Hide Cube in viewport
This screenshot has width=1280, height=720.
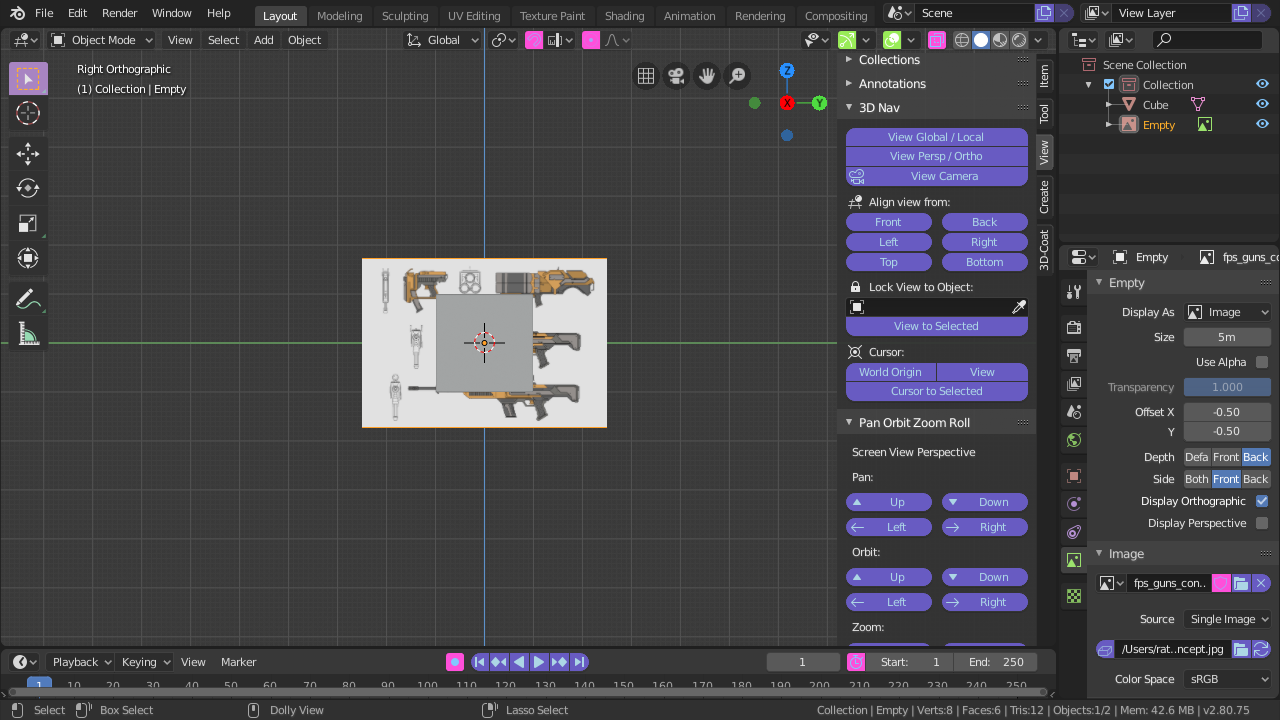click(1262, 104)
